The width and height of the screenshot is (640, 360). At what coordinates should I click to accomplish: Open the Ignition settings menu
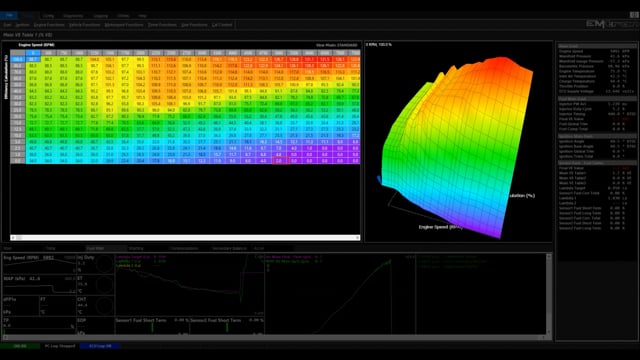tap(22, 25)
